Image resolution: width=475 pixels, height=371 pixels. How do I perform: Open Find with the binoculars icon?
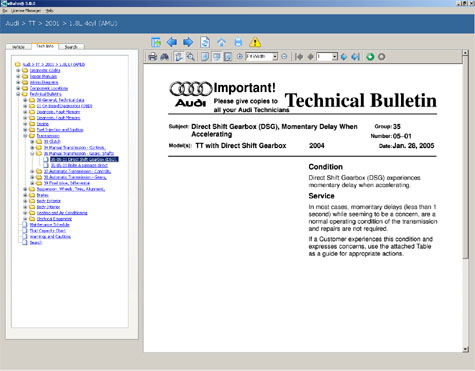[x=164, y=57]
